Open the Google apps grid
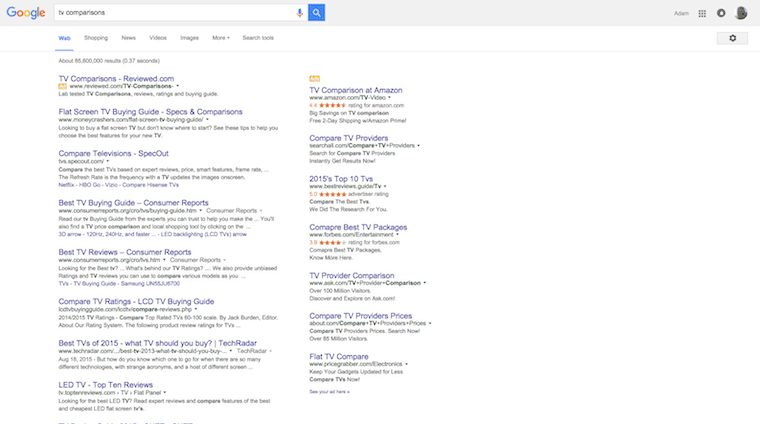 tap(702, 13)
